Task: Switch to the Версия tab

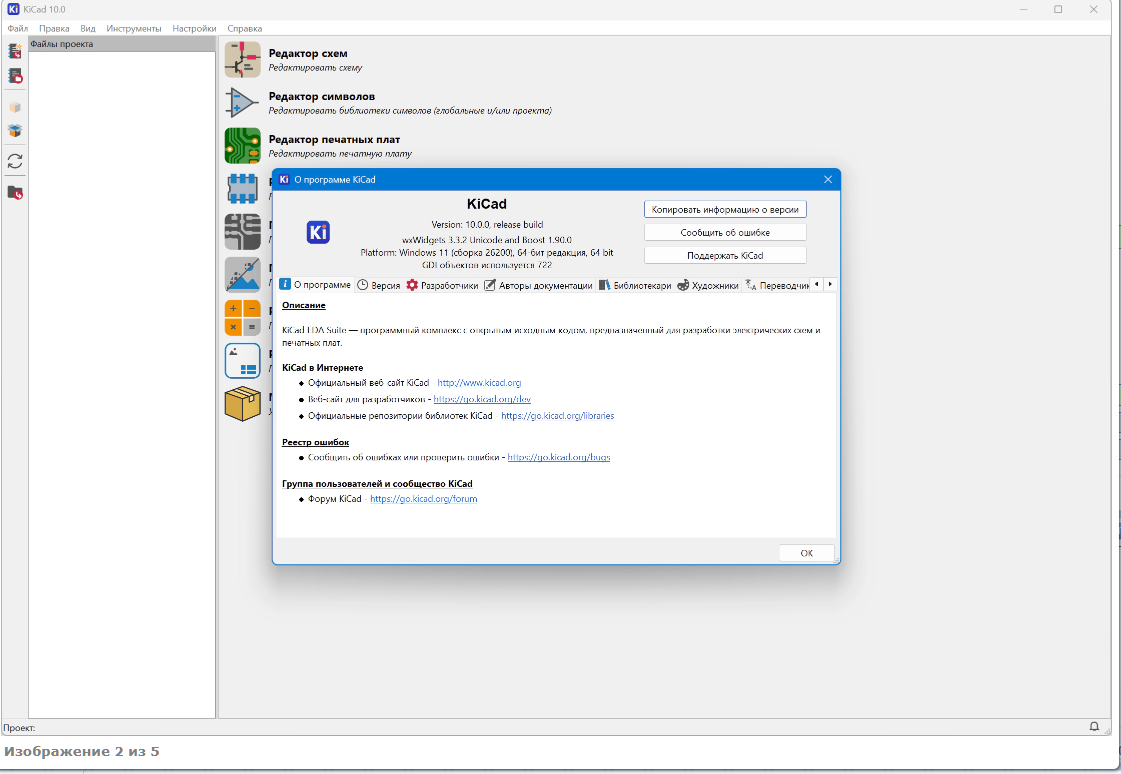Action: coord(379,285)
